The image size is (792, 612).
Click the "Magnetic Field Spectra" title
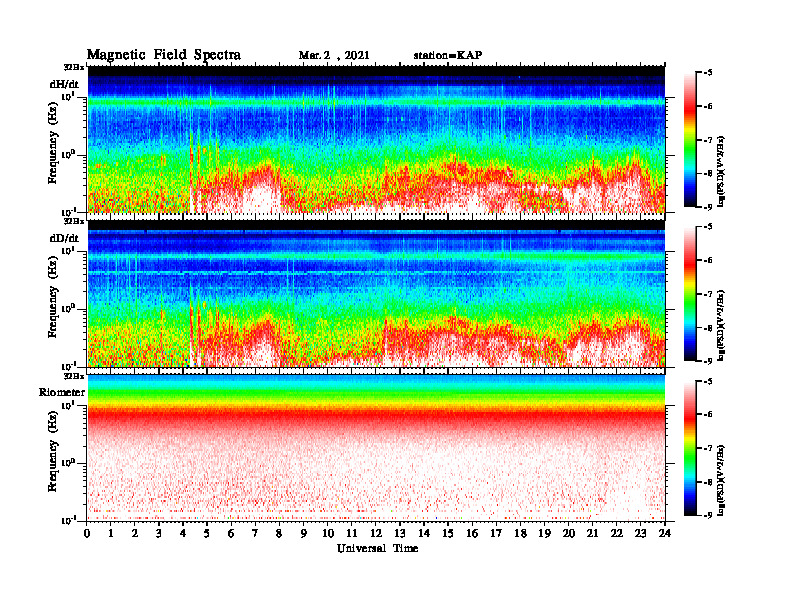[164, 55]
